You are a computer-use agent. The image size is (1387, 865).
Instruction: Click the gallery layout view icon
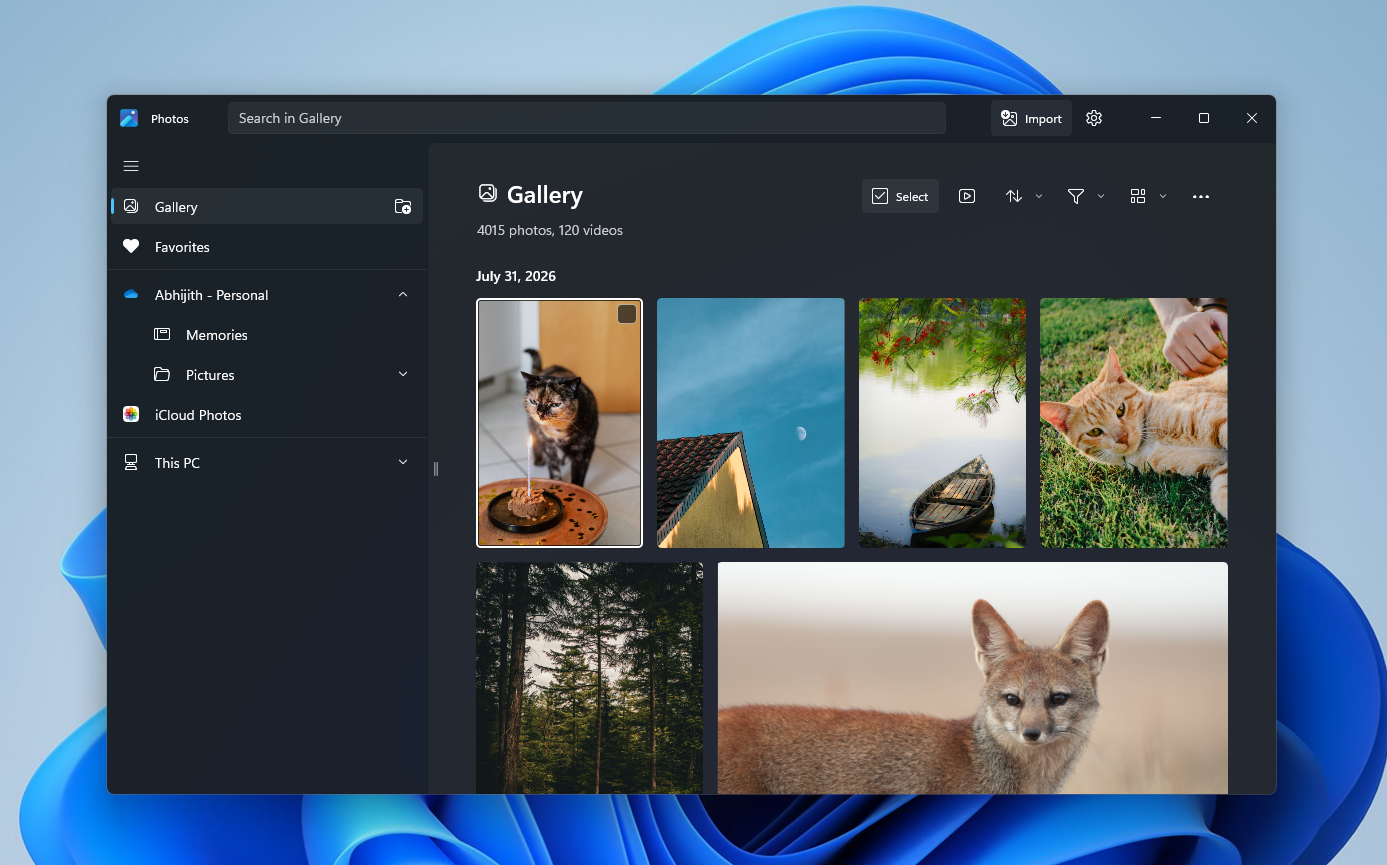pyautogui.click(x=1138, y=196)
